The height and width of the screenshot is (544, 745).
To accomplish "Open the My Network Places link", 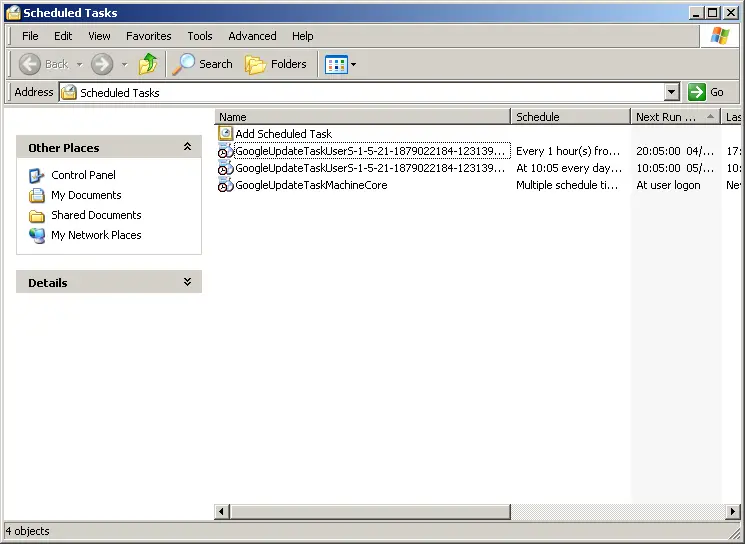I will point(96,235).
